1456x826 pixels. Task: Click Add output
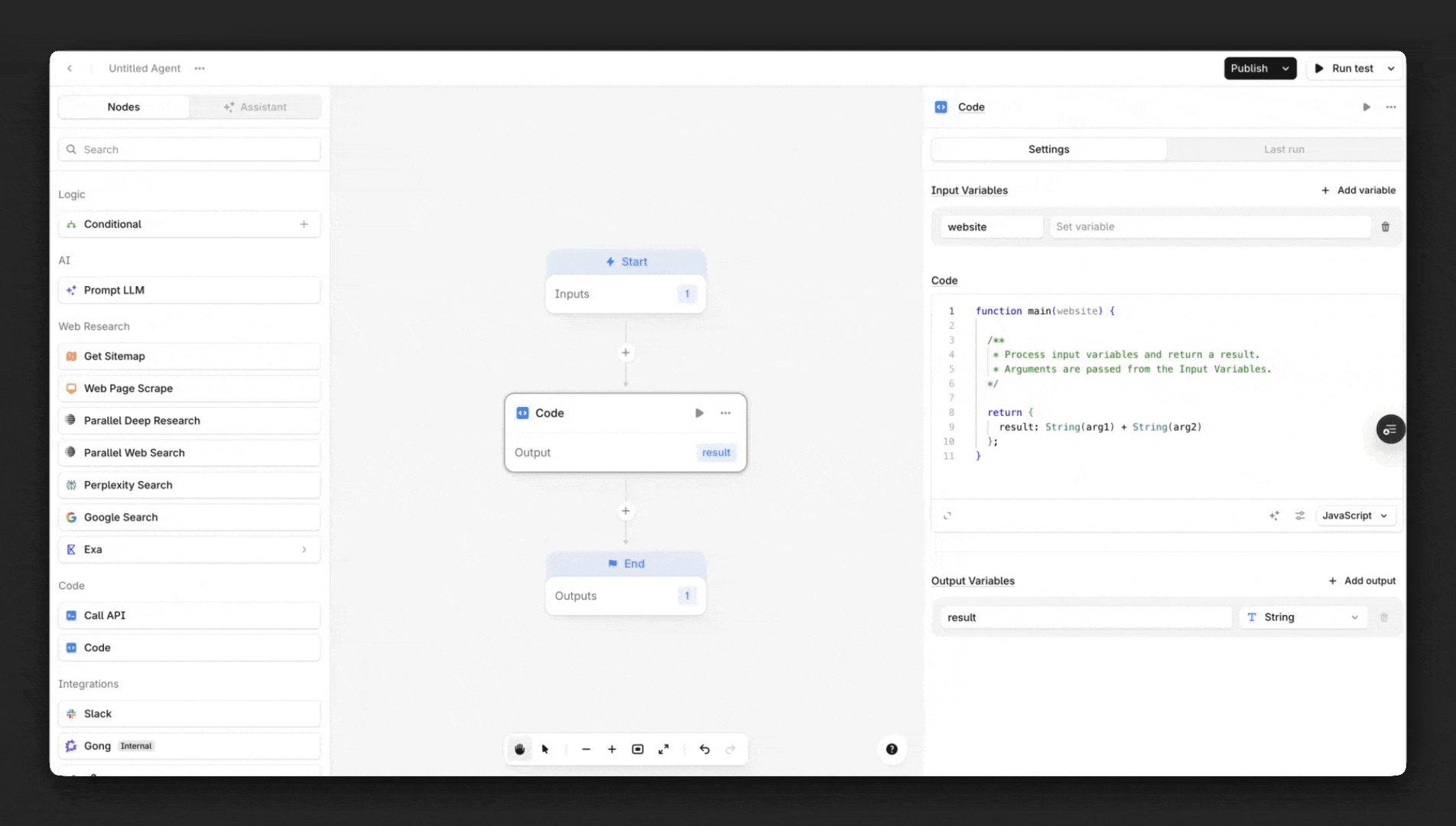(1362, 581)
